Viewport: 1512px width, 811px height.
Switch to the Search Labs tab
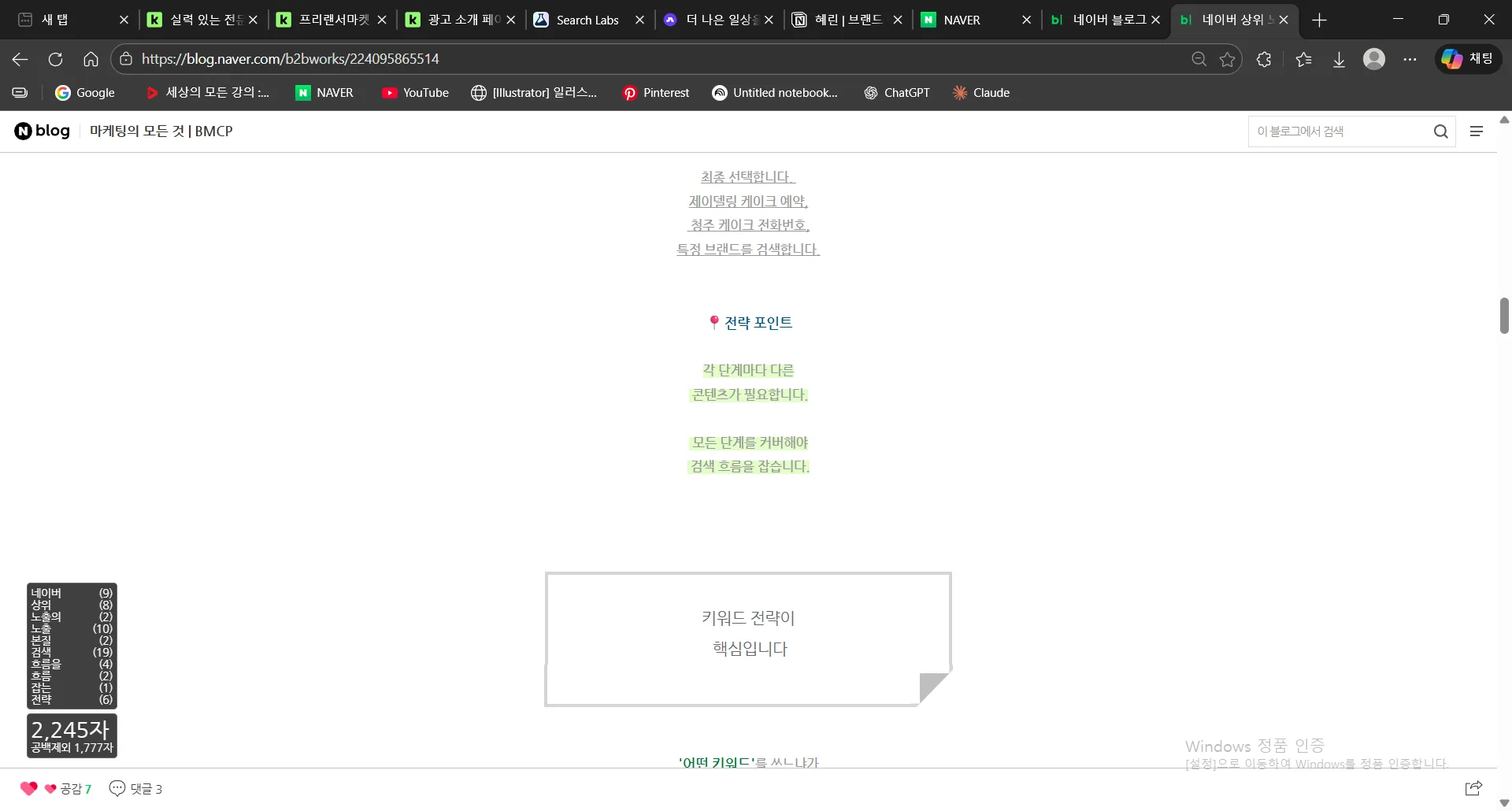tap(587, 20)
